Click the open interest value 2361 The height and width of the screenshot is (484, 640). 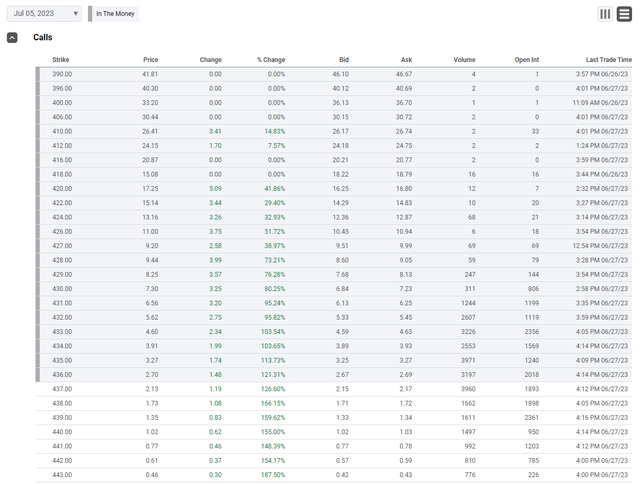[532, 417]
